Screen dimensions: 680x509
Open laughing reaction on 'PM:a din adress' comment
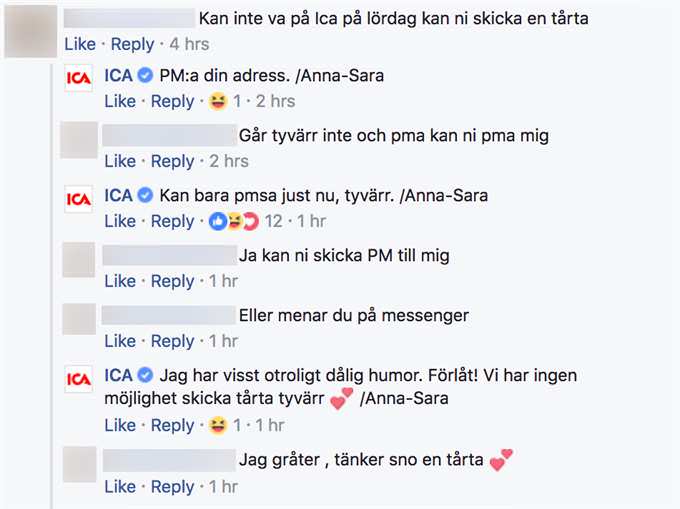tap(218, 101)
